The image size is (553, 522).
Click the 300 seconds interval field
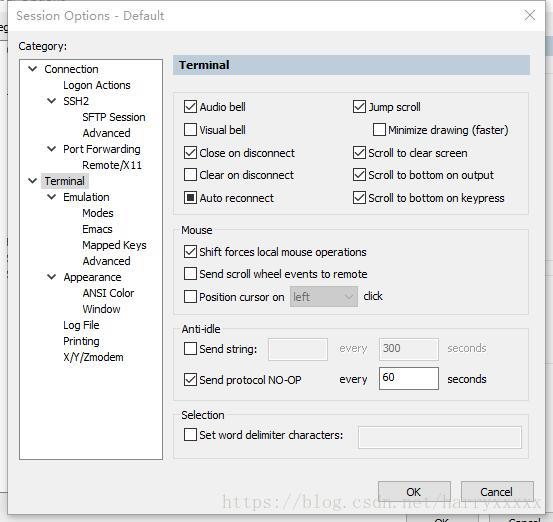click(409, 349)
